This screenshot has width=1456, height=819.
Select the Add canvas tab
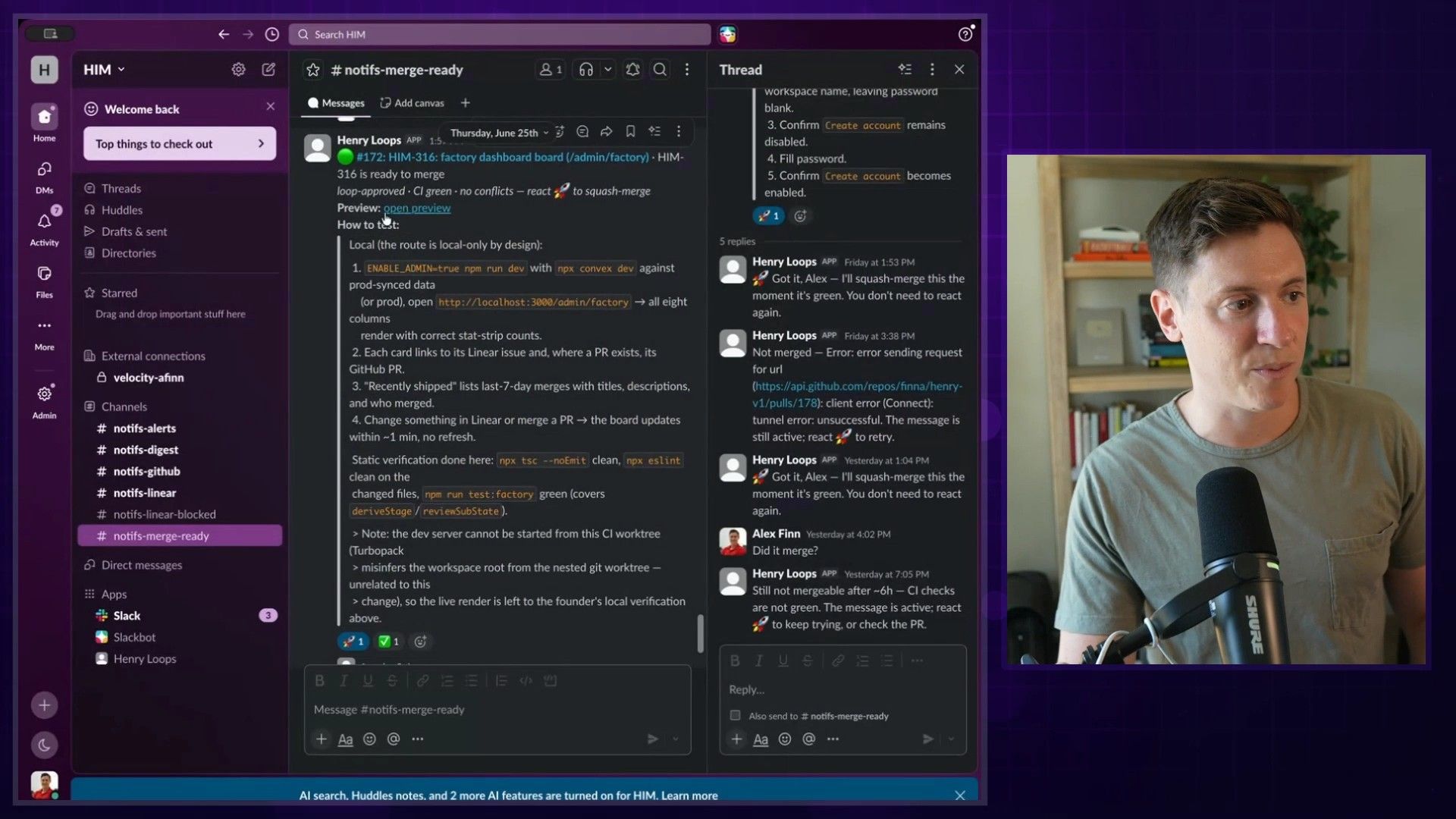pyautogui.click(x=413, y=103)
